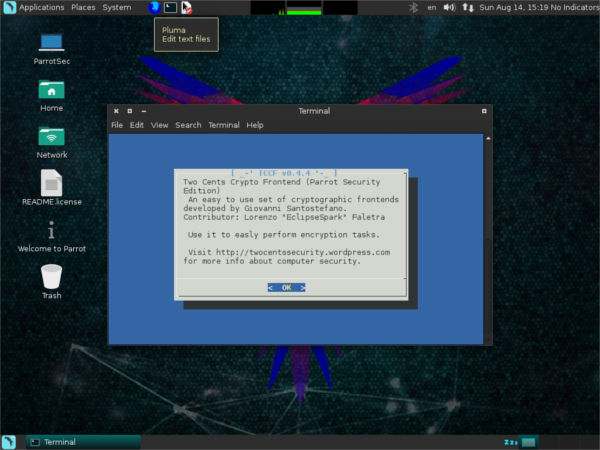Launch Pluma text editor from the top panel
This screenshot has height=450, width=600.
coord(186,7)
